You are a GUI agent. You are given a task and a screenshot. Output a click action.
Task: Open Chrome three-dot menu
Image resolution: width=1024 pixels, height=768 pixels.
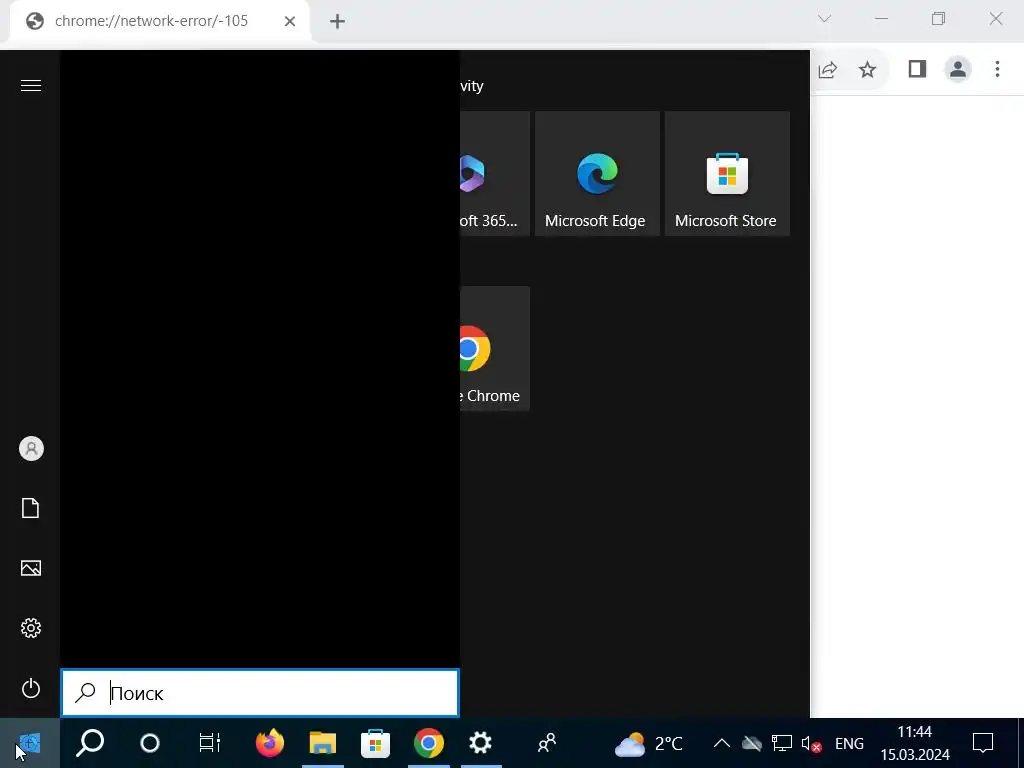(x=997, y=69)
